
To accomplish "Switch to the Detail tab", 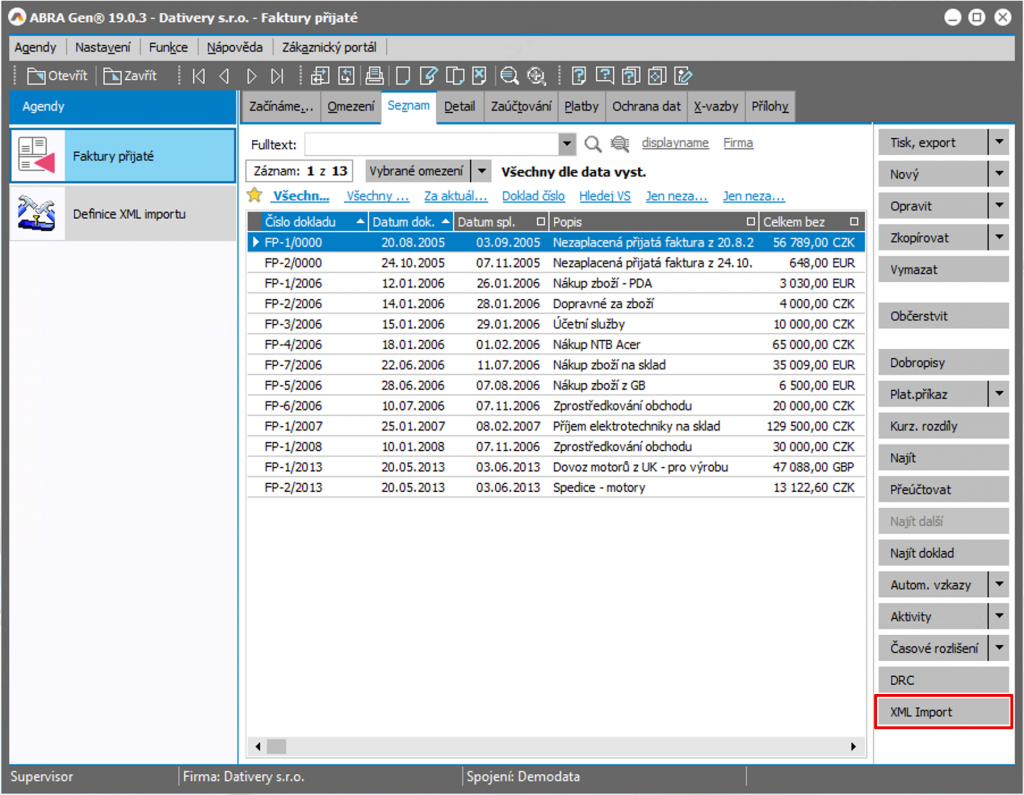I will point(460,106).
